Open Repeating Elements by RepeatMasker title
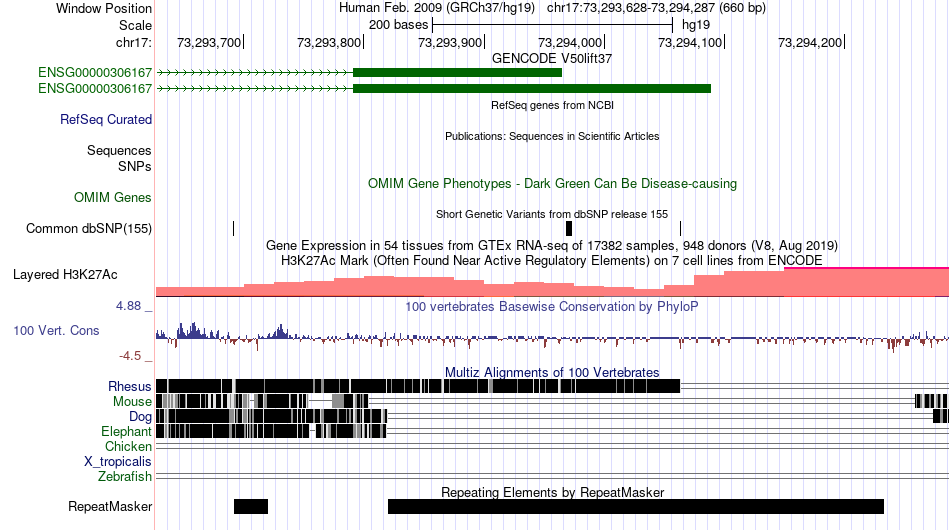The image size is (950, 530). pyautogui.click(x=553, y=492)
